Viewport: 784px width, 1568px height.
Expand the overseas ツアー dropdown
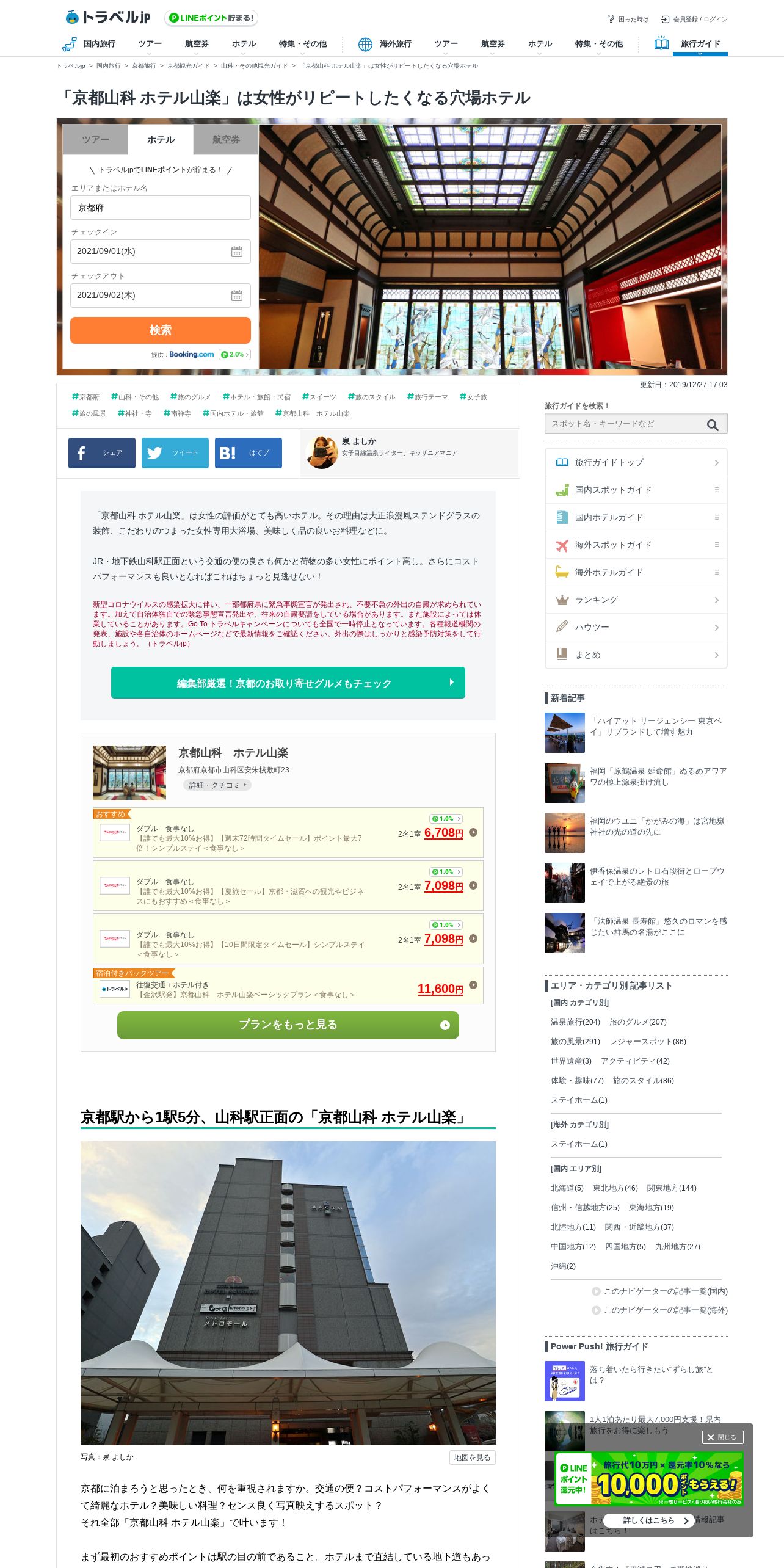click(x=446, y=44)
